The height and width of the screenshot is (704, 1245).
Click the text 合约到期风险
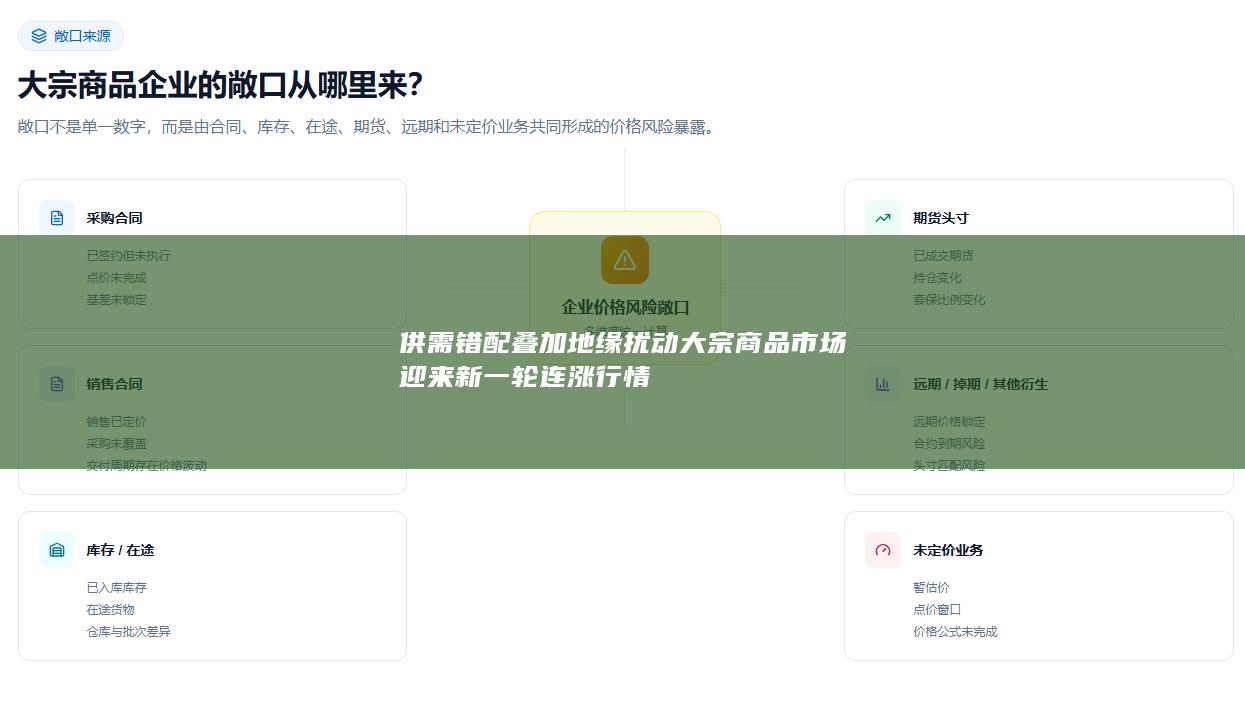949,444
